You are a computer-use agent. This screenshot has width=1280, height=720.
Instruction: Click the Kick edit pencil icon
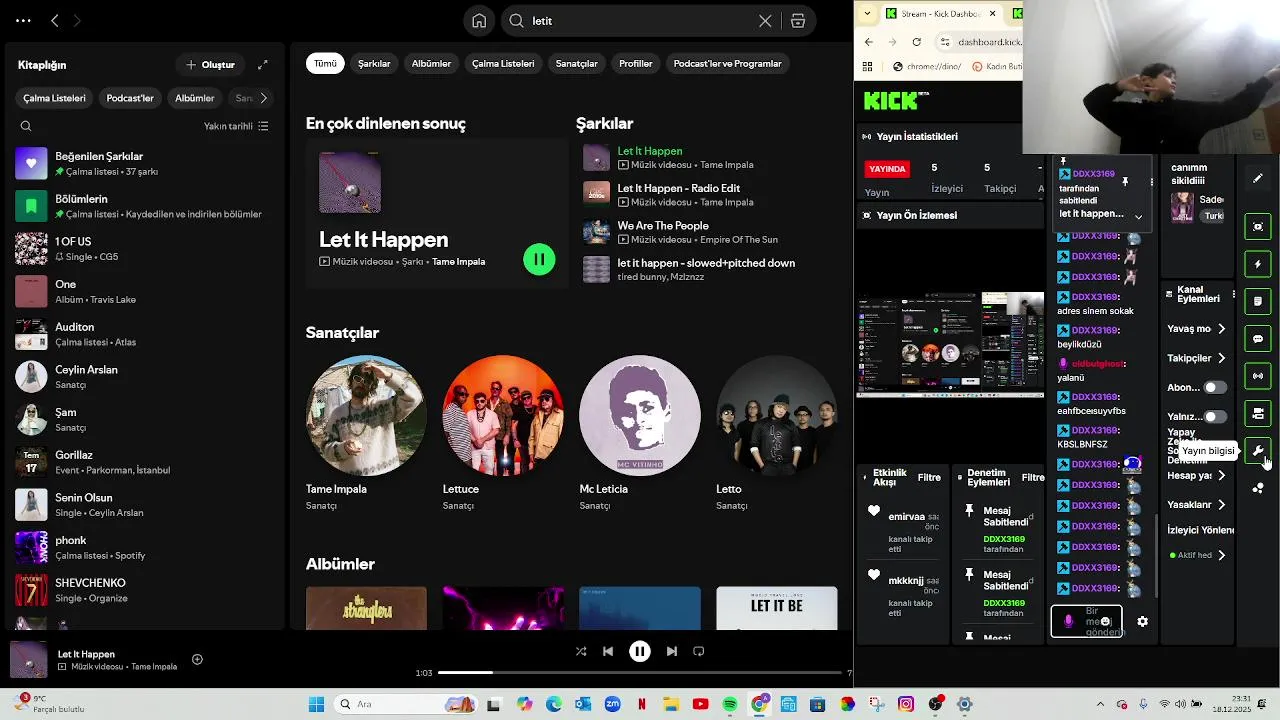[x=1258, y=178]
